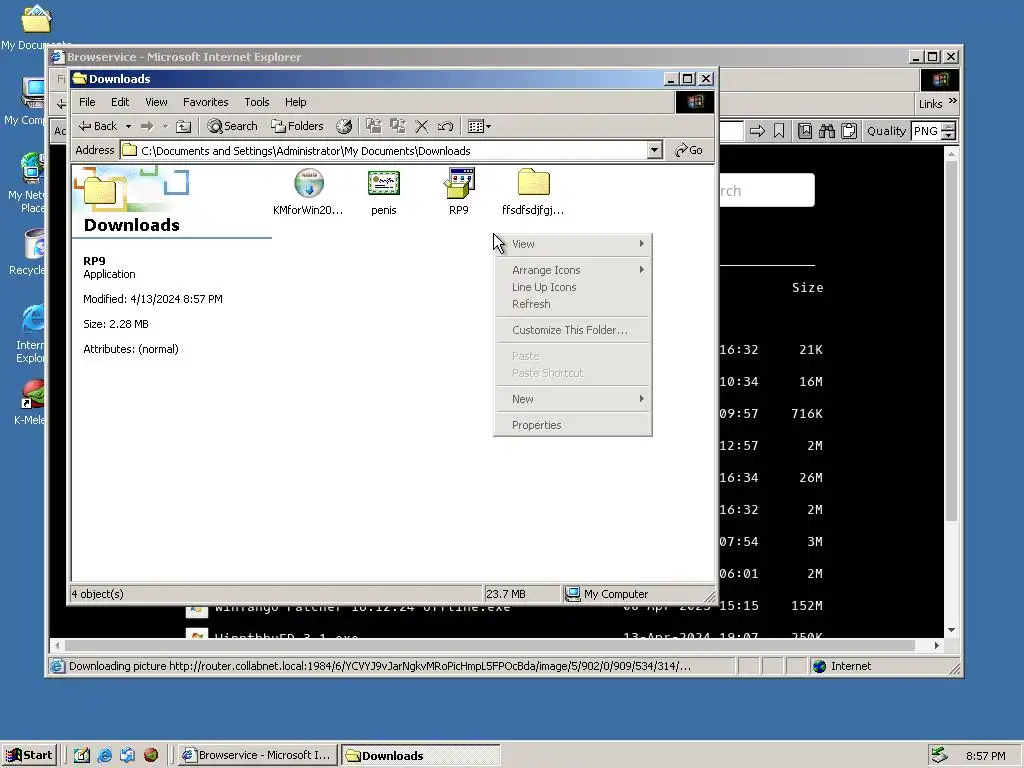Image resolution: width=1024 pixels, height=768 pixels.
Task: Open the Back history dropdown arrow
Action: pyautogui.click(x=129, y=126)
